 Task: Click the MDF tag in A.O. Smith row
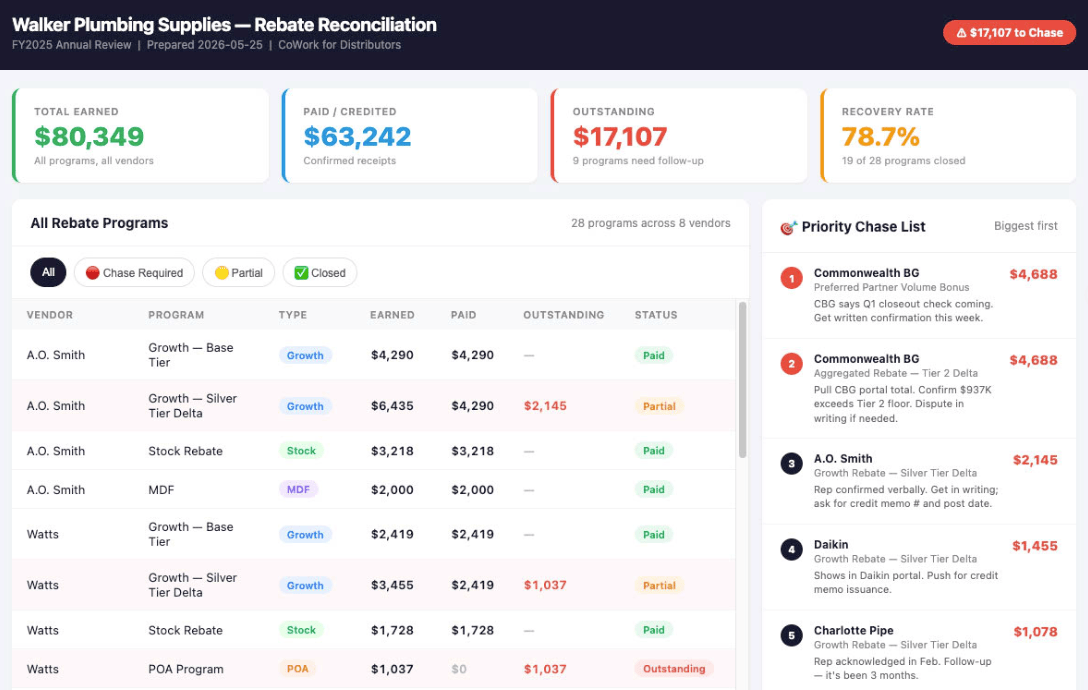[298, 489]
